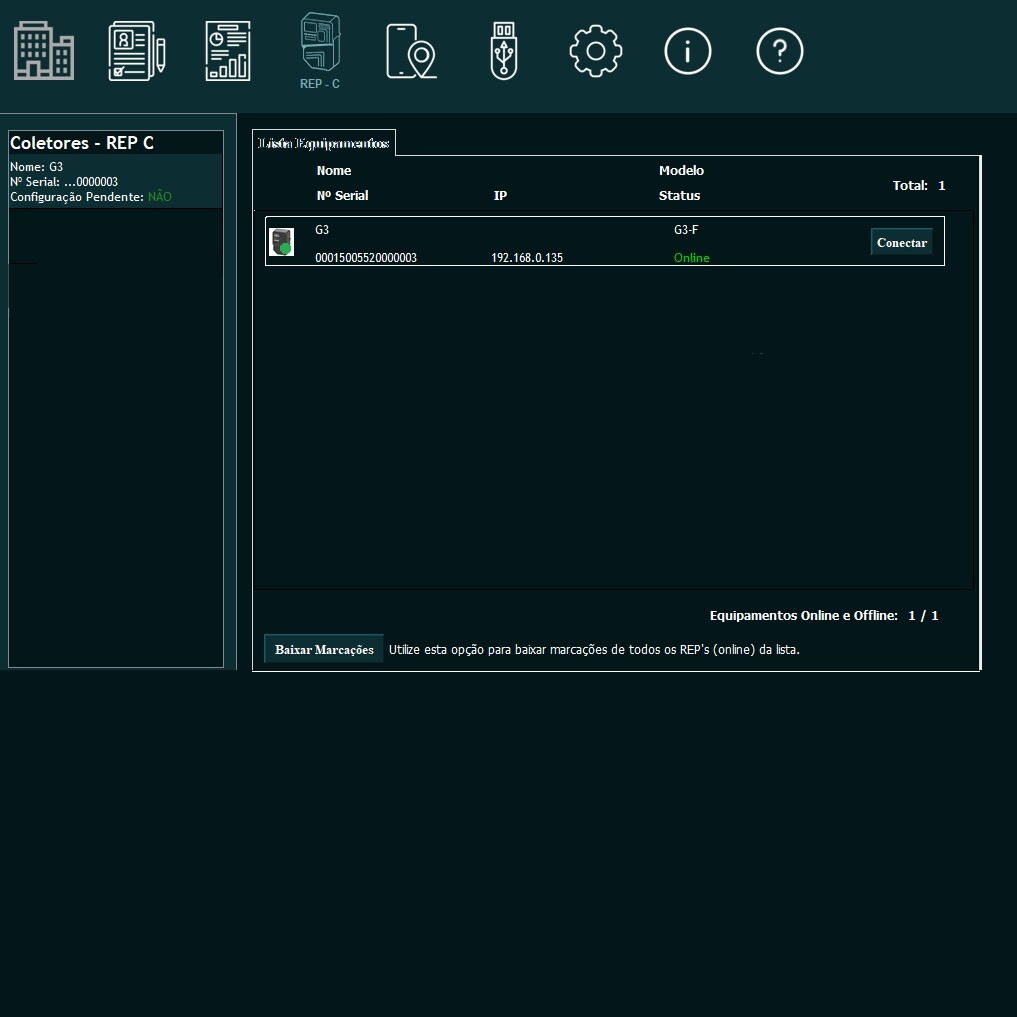
Task: Click the Status column header
Action: click(679, 196)
